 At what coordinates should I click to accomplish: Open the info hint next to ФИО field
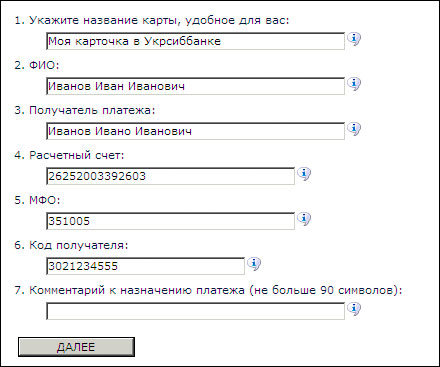point(354,84)
